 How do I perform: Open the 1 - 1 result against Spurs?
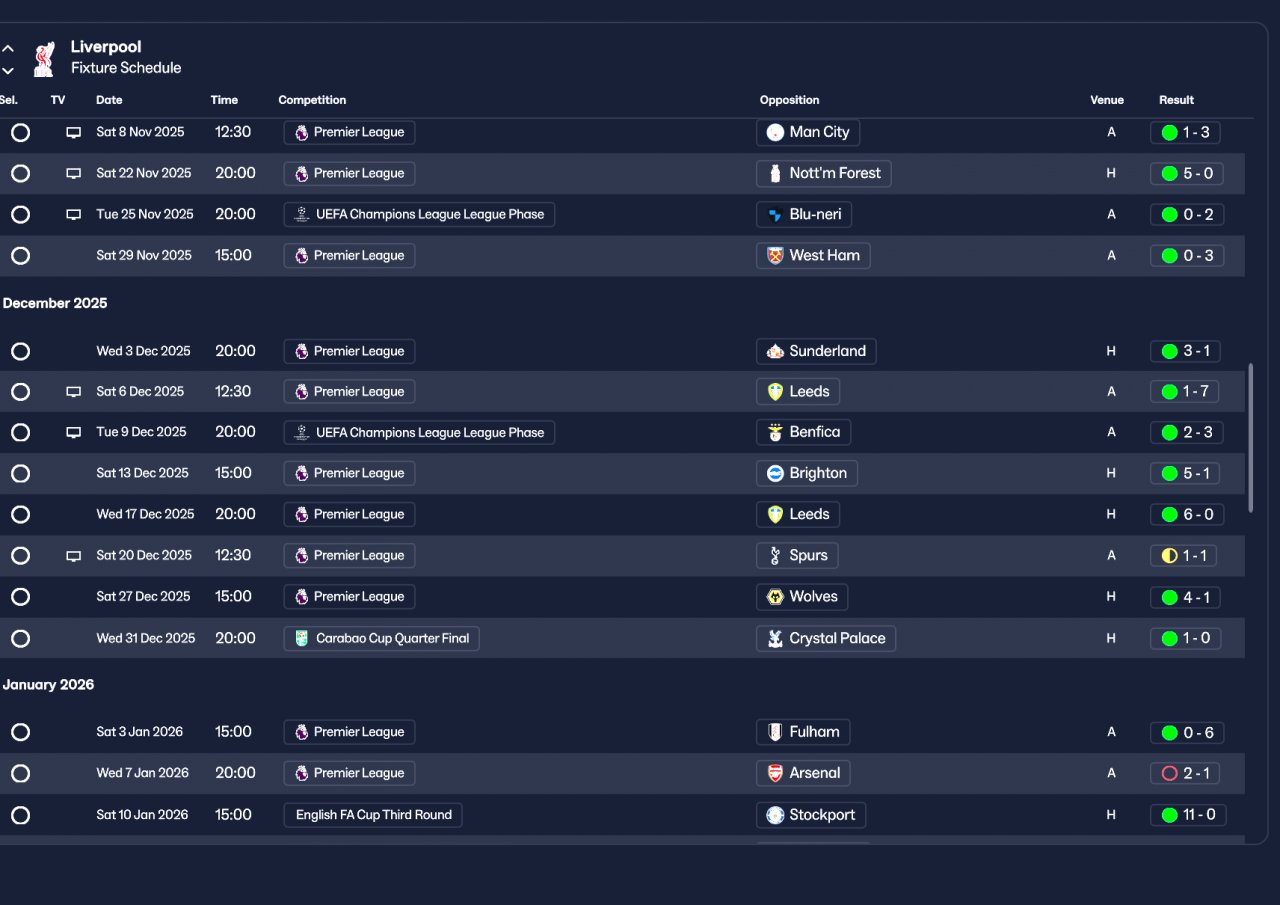coord(1185,556)
